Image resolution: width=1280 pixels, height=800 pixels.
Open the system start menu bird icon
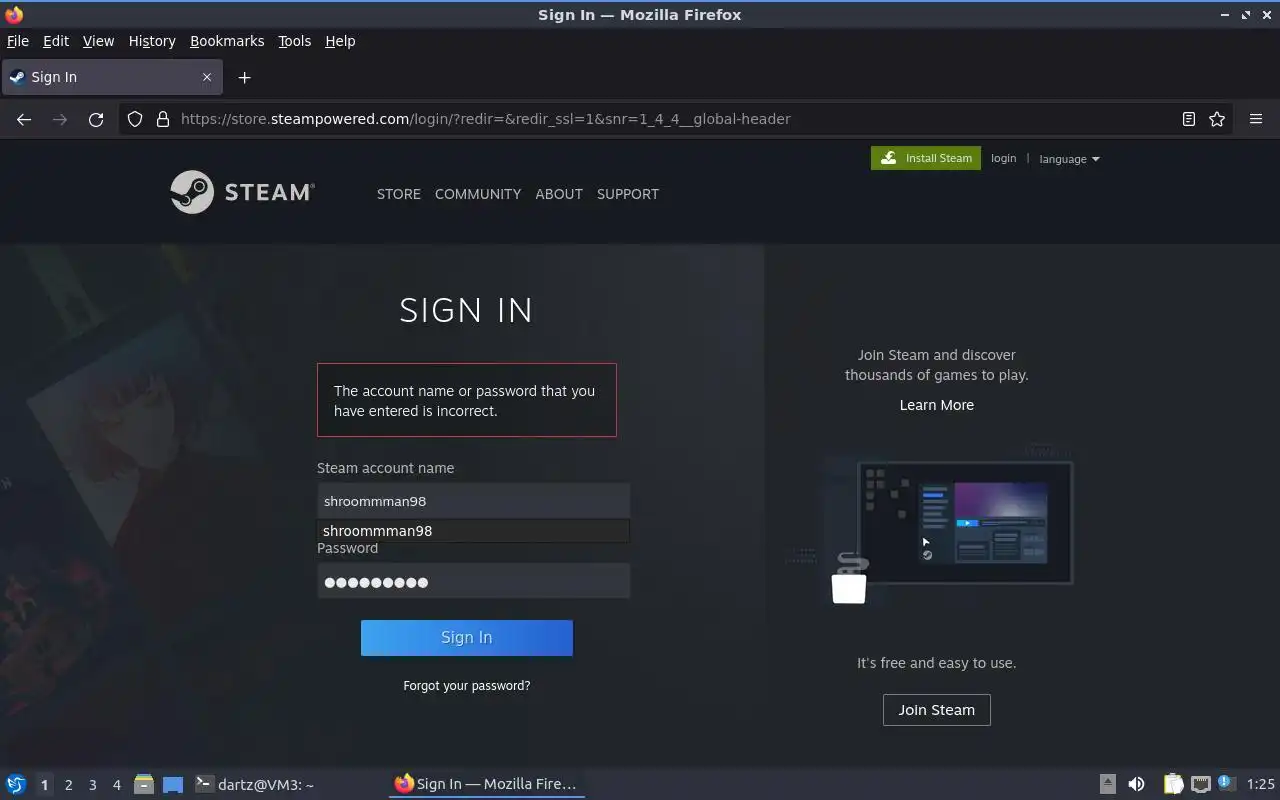(x=16, y=784)
